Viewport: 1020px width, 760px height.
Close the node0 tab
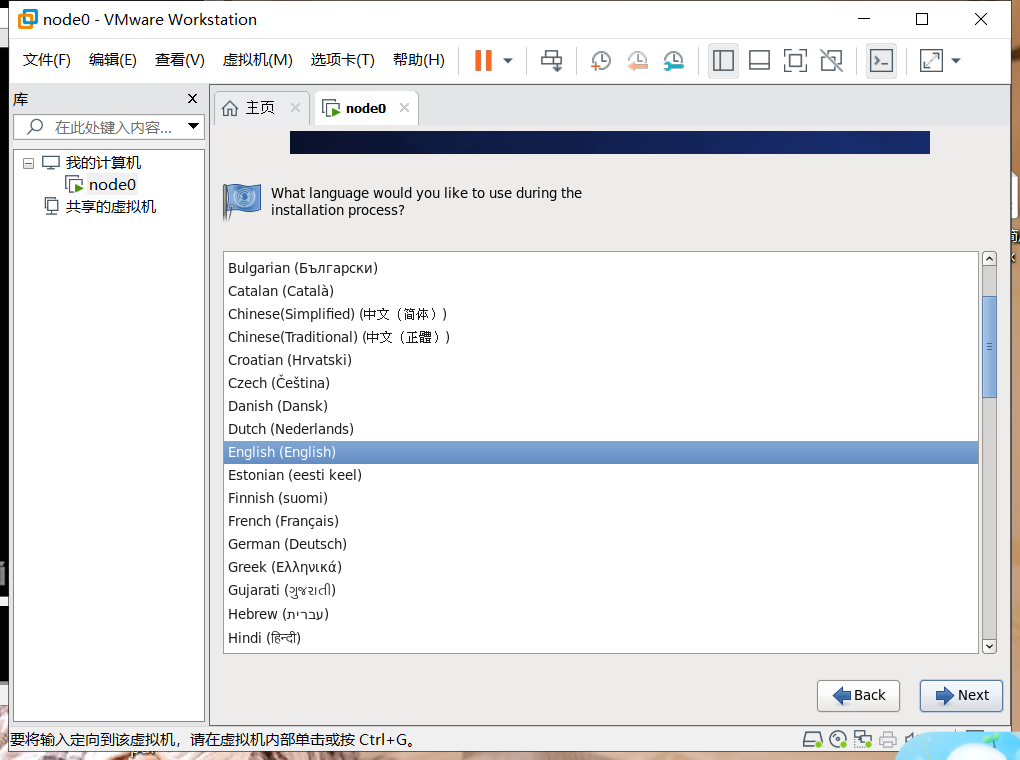click(405, 107)
